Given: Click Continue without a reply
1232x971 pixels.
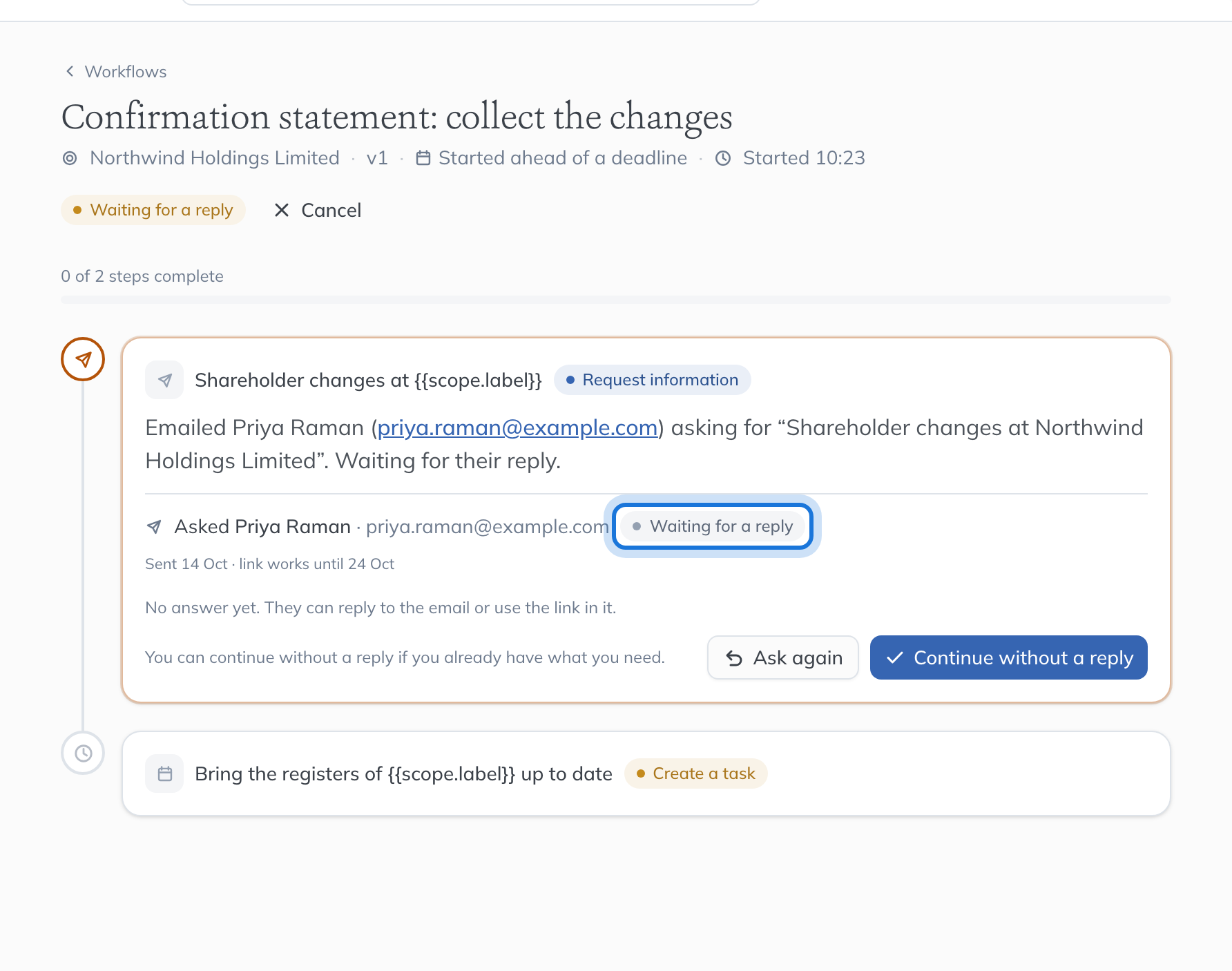Looking at the screenshot, I should pyautogui.click(x=1009, y=657).
